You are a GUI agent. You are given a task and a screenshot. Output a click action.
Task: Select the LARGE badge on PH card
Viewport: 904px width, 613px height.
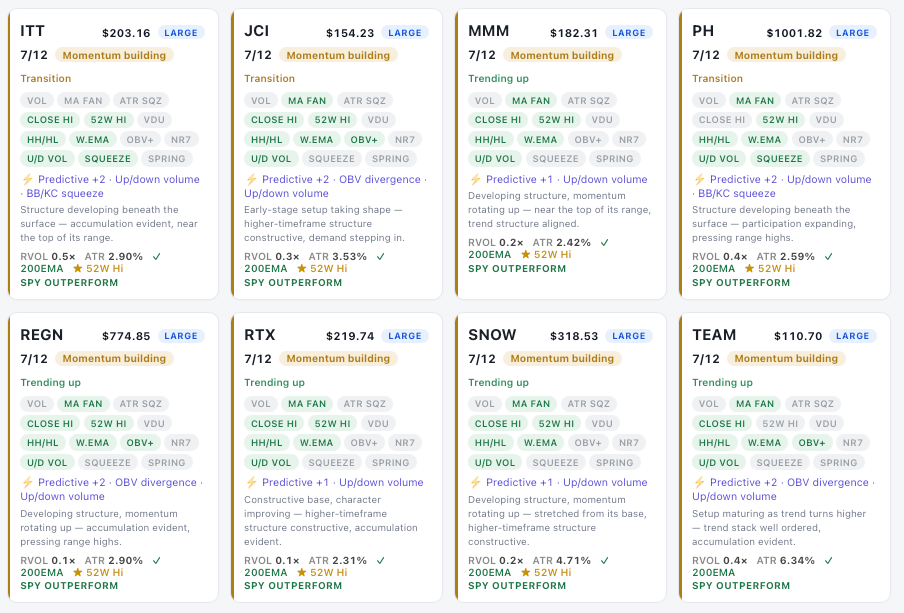[x=852, y=33]
